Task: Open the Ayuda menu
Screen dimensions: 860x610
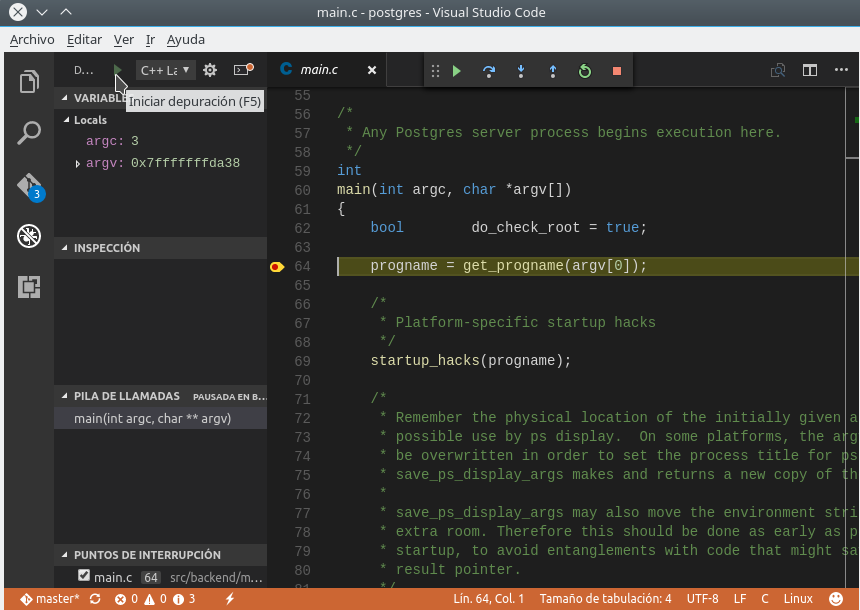Action: click(185, 40)
